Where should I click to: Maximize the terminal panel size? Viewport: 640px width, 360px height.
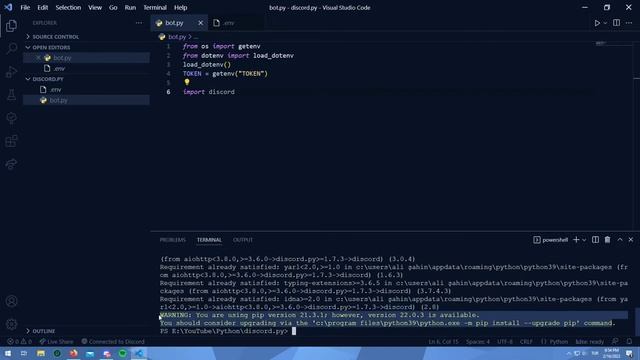[620, 240]
